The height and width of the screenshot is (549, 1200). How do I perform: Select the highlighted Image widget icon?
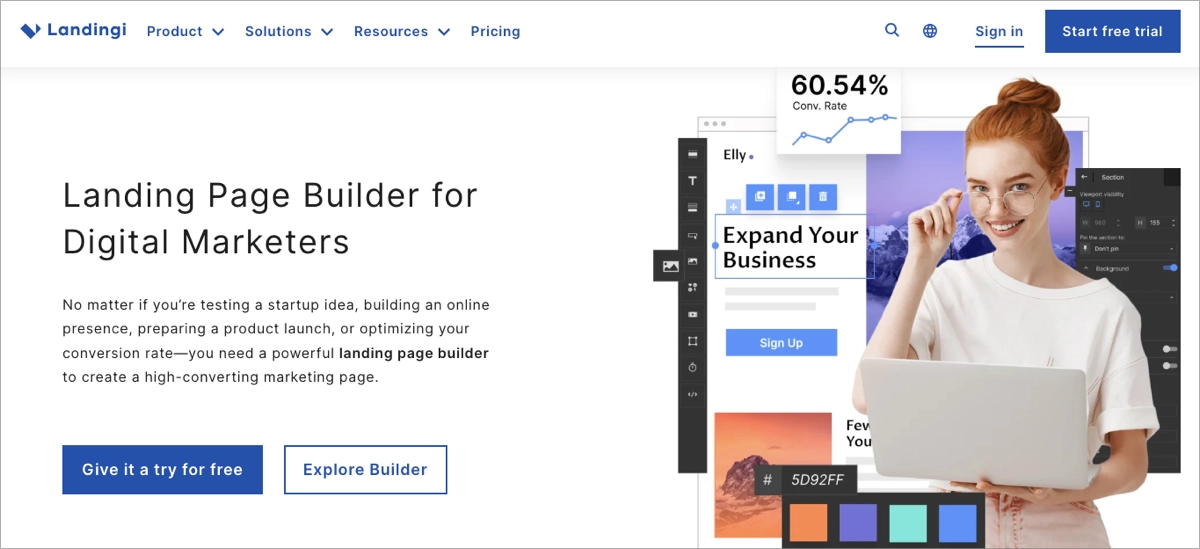point(670,266)
